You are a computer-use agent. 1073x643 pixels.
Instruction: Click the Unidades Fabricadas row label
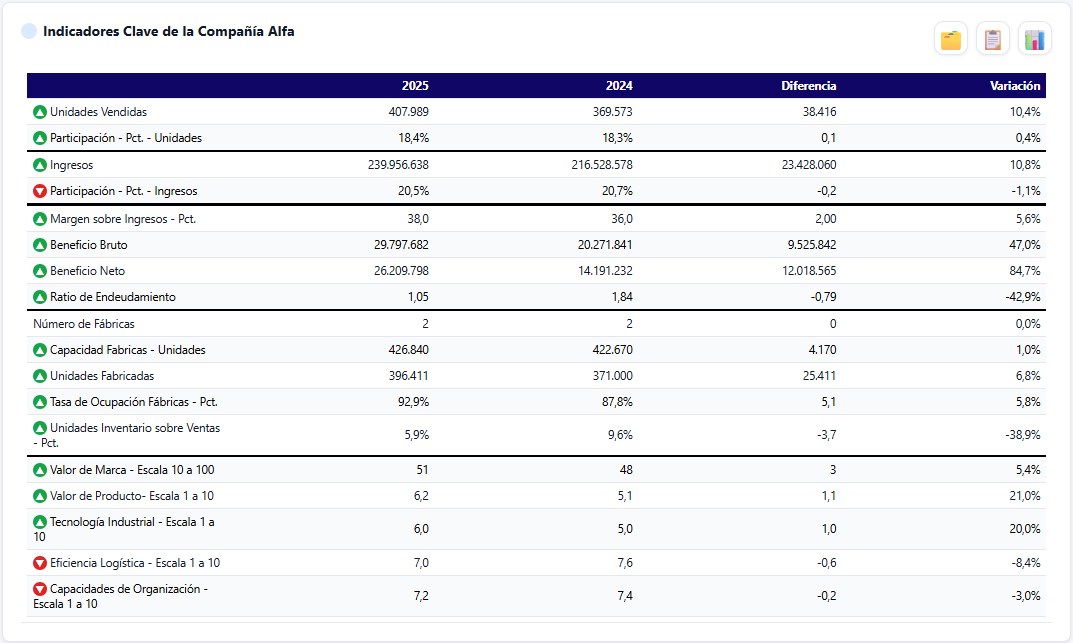tap(102, 376)
